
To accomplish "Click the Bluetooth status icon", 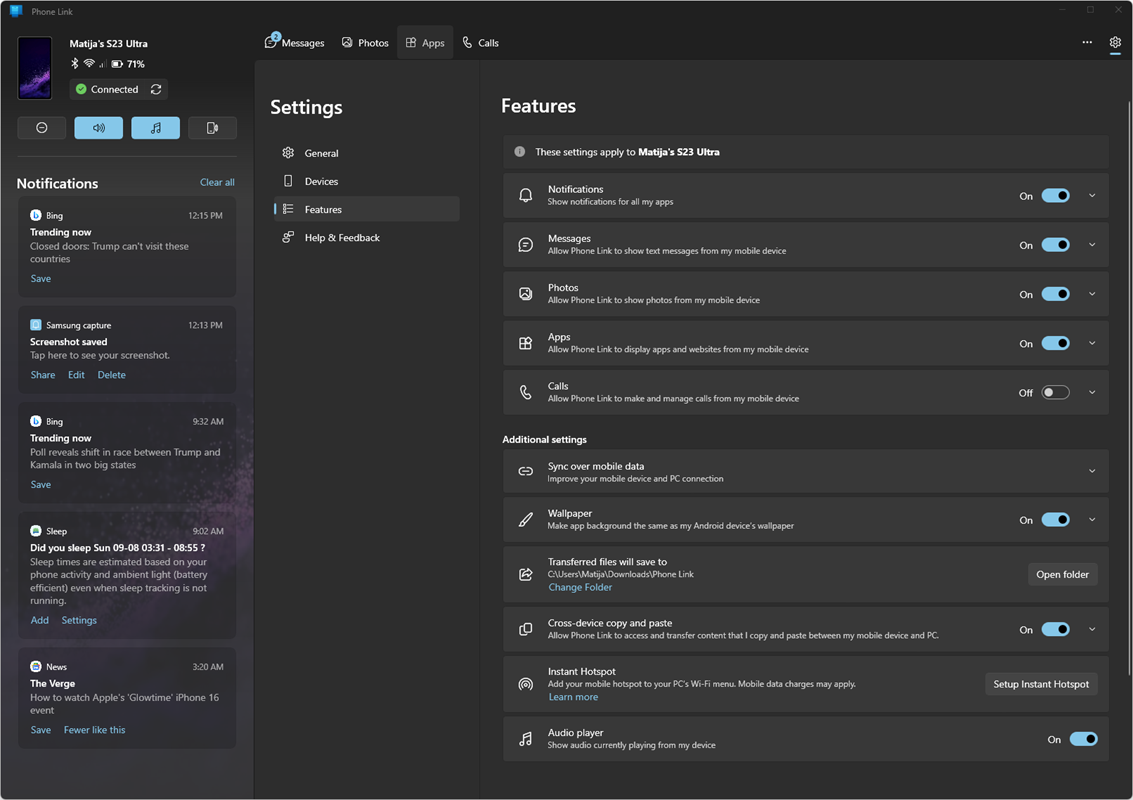I will pyautogui.click(x=74, y=64).
